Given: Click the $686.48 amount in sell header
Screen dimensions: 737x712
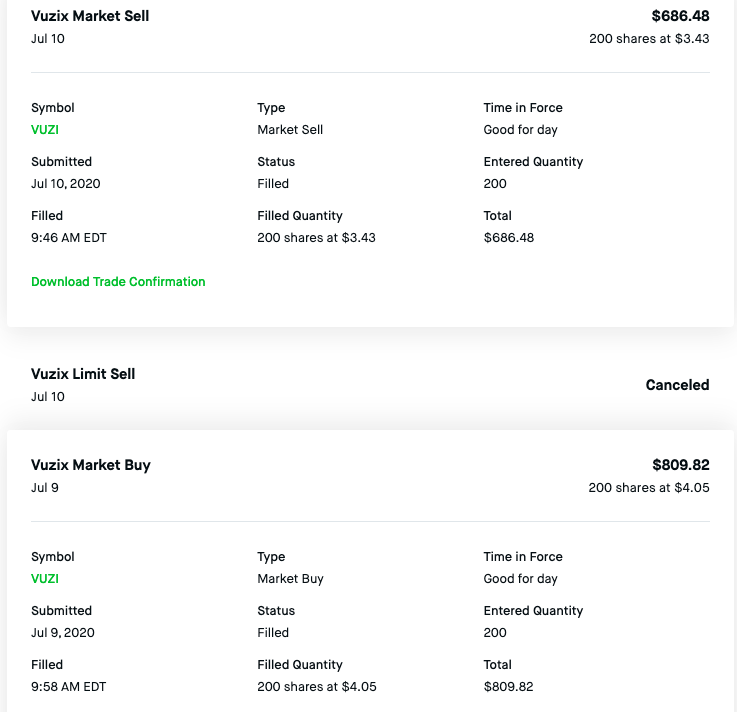Looking at the screenshot, I should pos(680,16).
